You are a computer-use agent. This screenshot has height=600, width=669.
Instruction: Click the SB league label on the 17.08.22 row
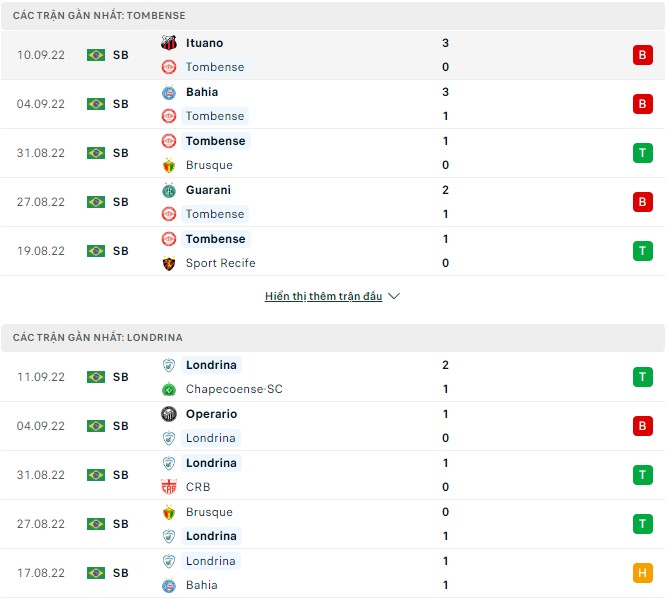coord(120,573)
